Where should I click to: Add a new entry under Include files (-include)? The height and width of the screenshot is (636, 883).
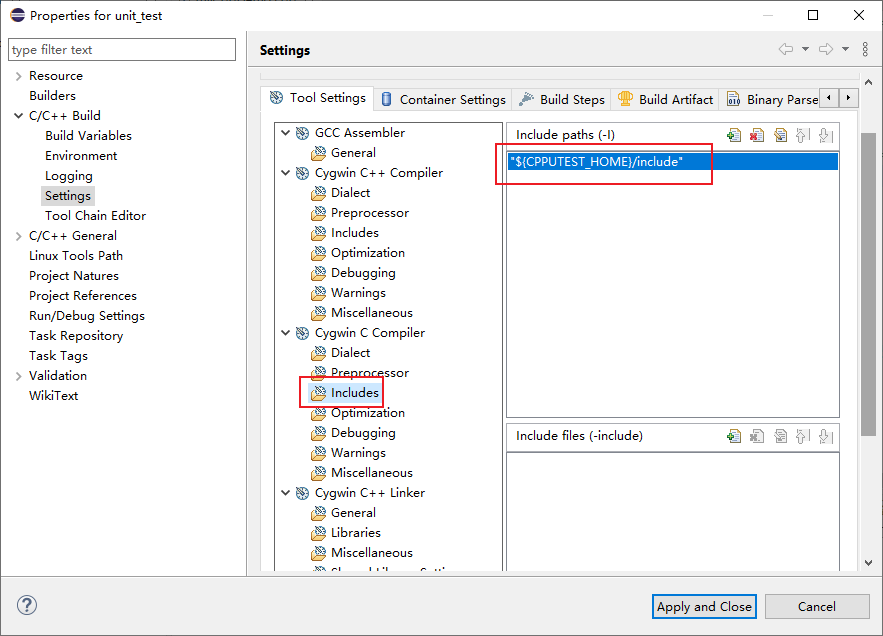(x=735, y=436)
